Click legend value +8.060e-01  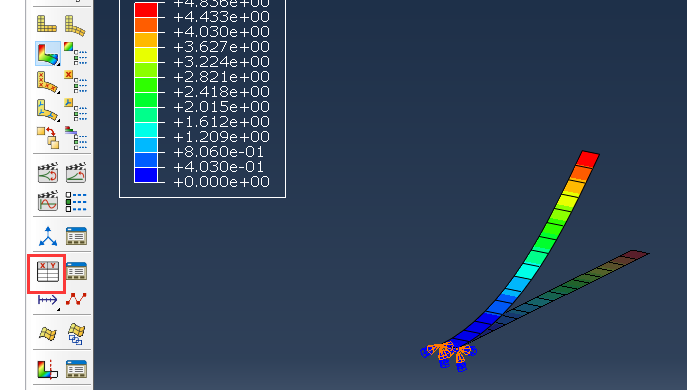(x=219, y=152)
